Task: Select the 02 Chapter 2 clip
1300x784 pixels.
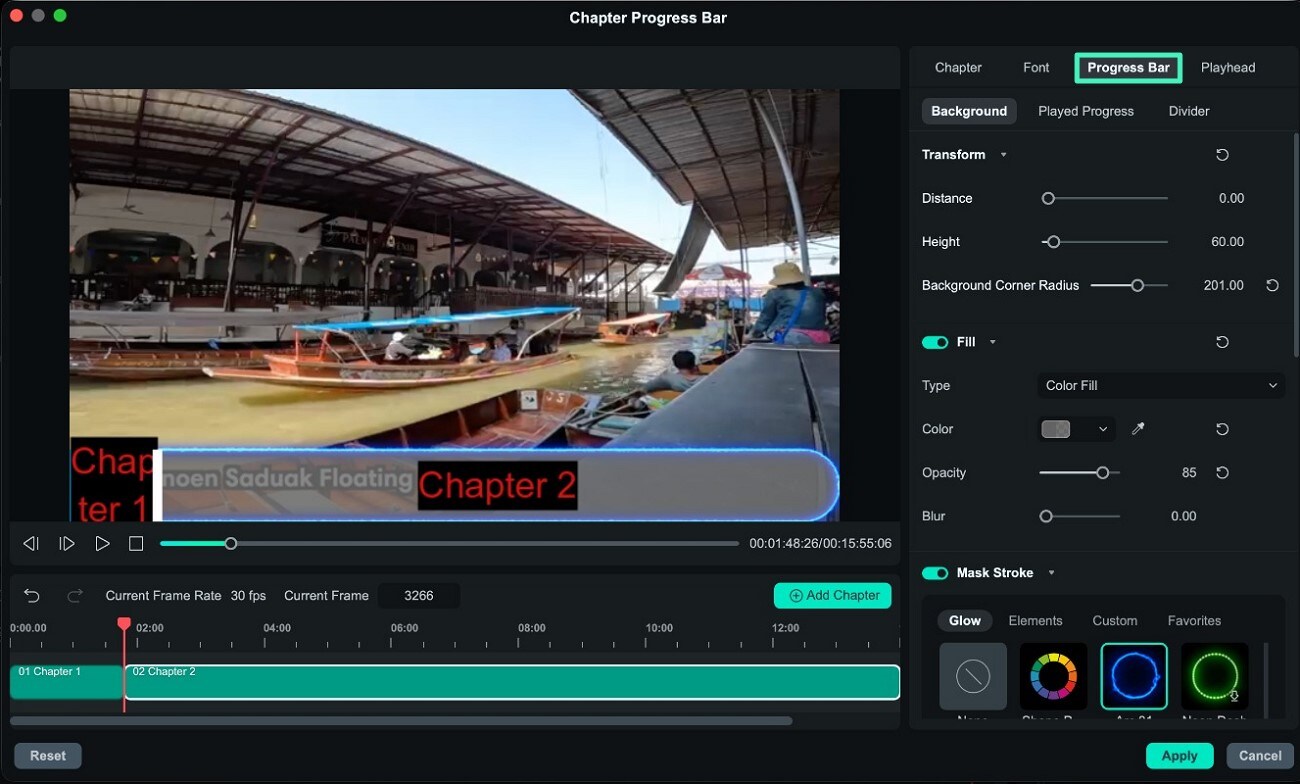Action: 512,682
